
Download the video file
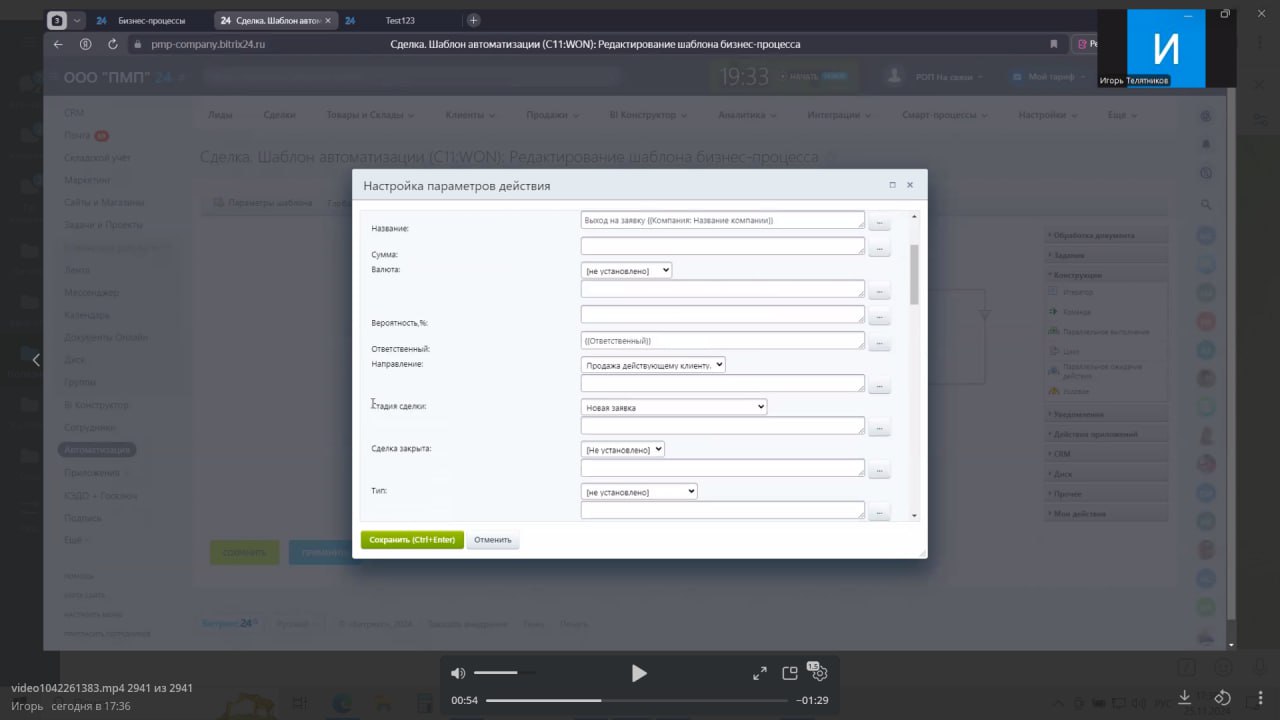point(1184,697)
